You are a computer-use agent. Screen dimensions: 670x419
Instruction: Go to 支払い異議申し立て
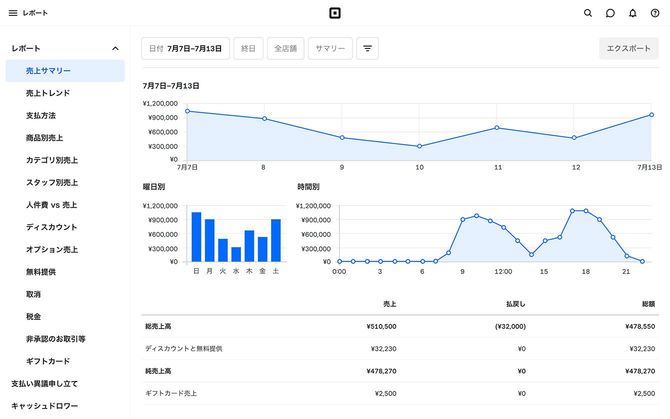click(44, 384)
